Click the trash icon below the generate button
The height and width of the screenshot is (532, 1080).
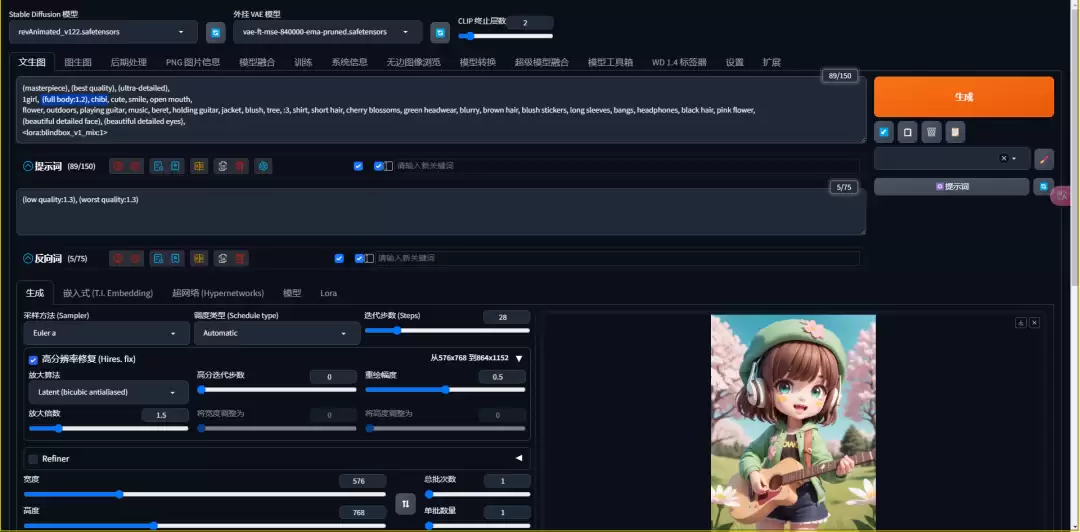point(931,132)
